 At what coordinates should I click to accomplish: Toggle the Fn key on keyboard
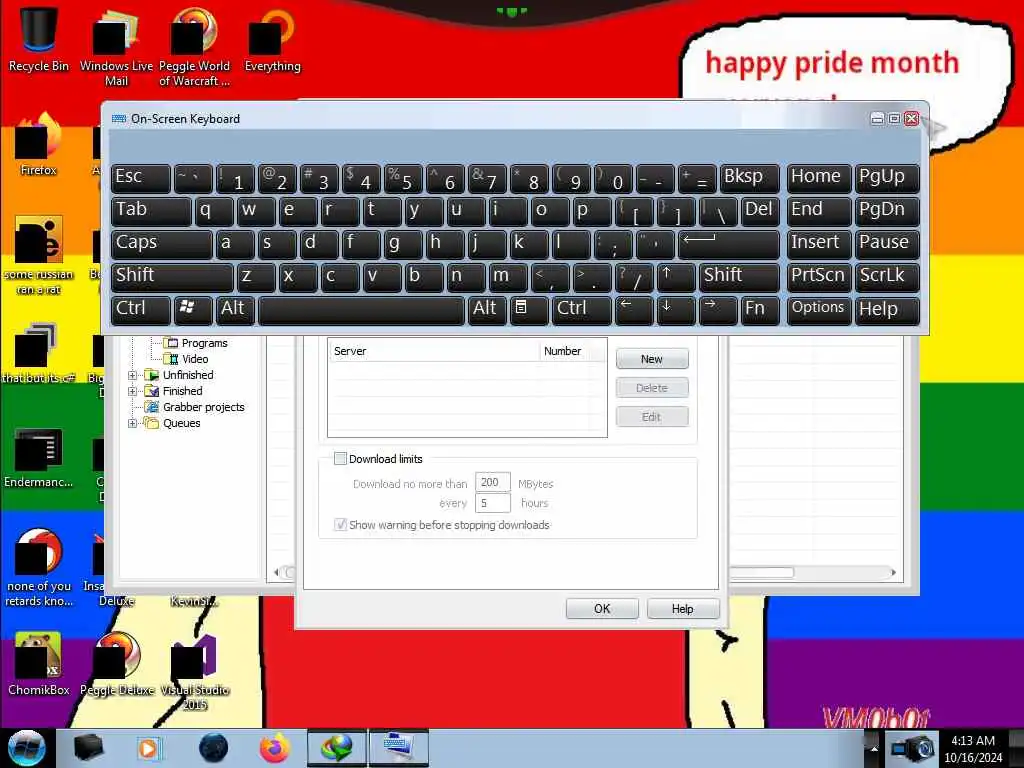coord(760,310)
